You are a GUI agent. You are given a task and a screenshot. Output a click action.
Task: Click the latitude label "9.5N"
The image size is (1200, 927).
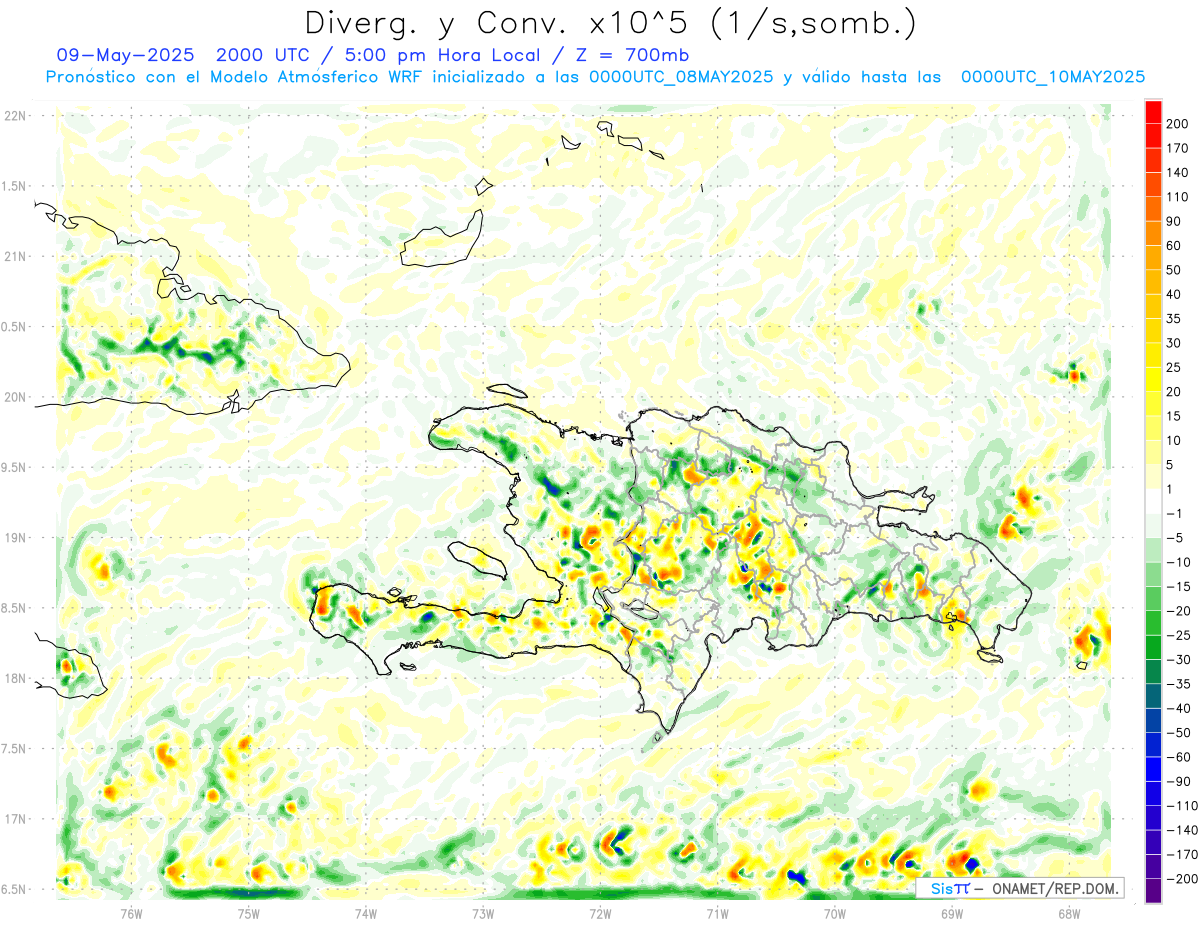14,467
